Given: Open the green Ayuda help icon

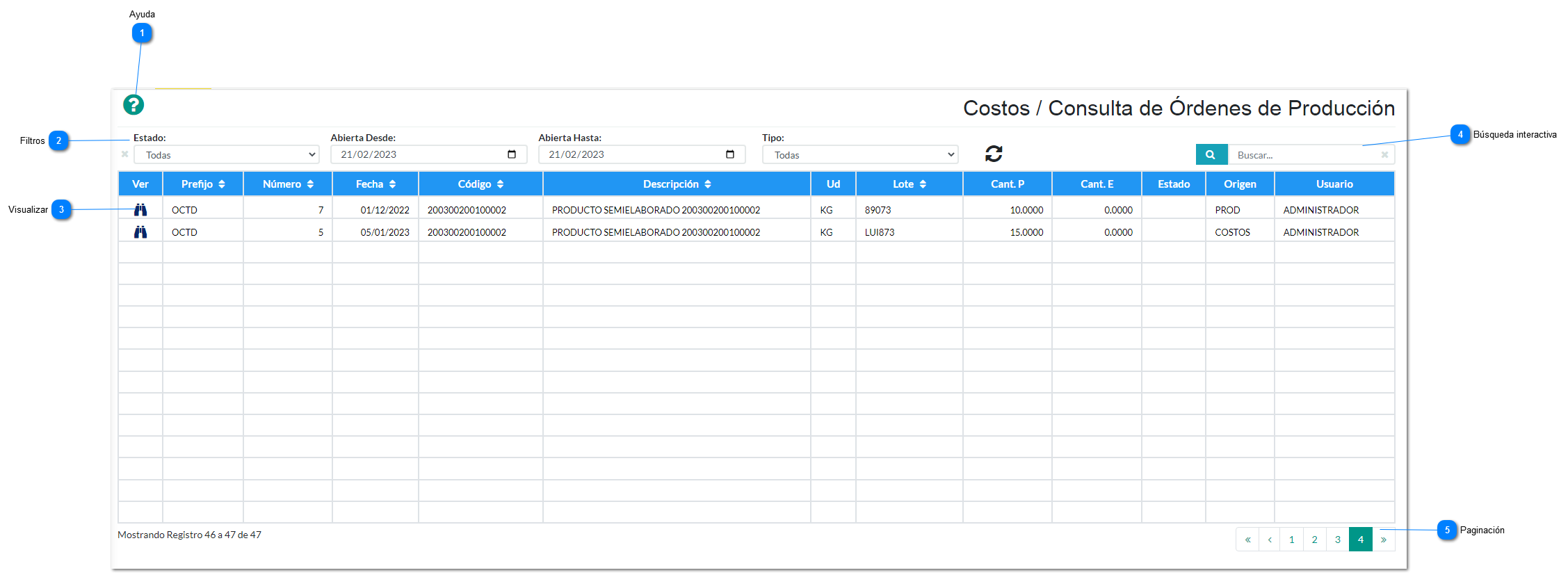Looking at the screenshot, I should (134, 105).
